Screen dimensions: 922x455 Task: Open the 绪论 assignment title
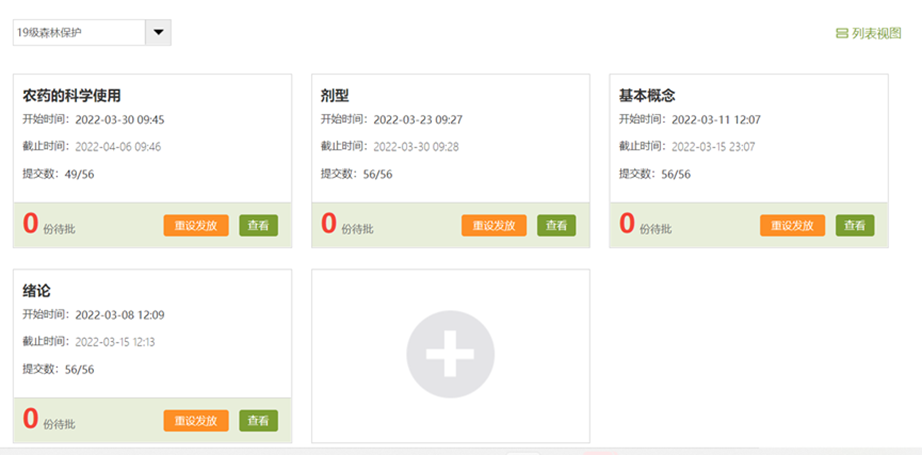pyautogui.click(x=37, y=291)
